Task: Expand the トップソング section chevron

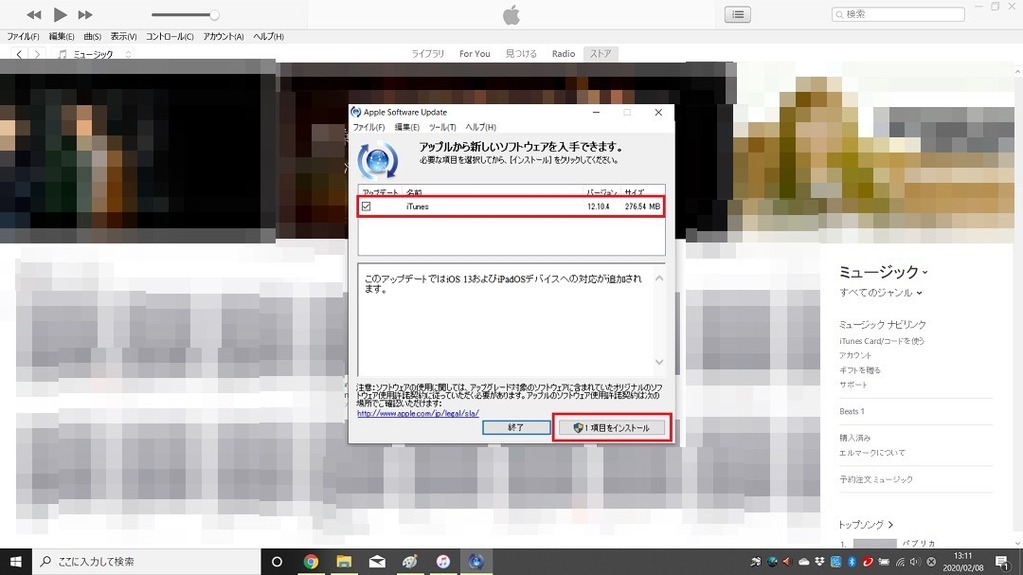Action: pyautogui.click(x=890, y=524)
